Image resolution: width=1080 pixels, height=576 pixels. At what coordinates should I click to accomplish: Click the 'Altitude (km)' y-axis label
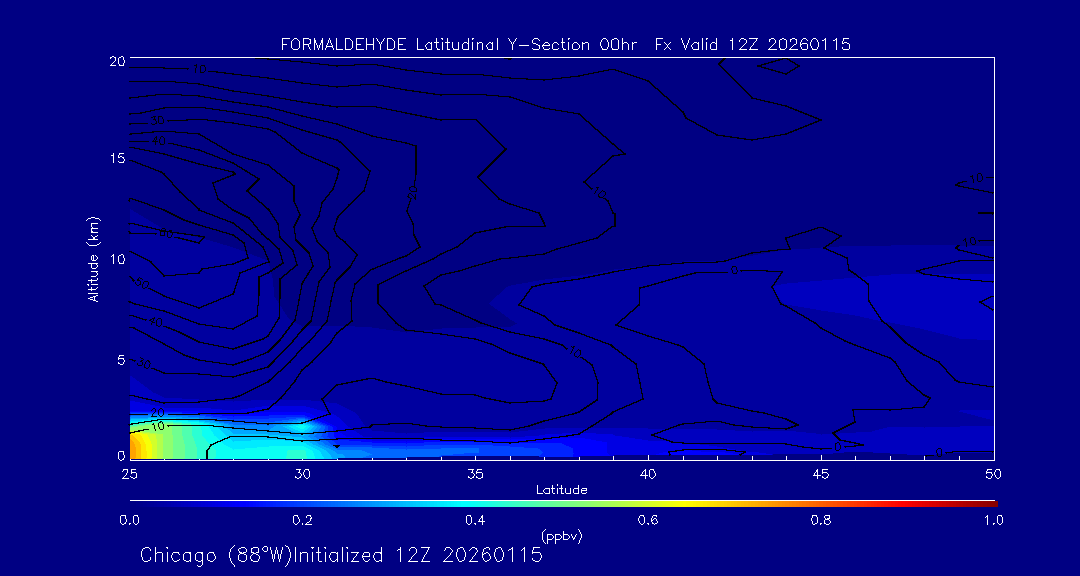click(93, 259)
